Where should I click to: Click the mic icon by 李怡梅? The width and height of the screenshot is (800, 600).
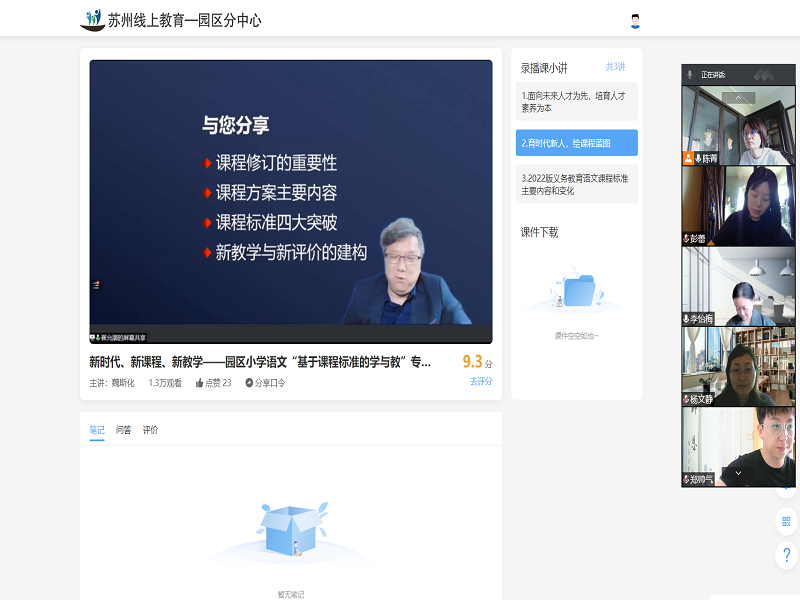[x=686, y=319]
